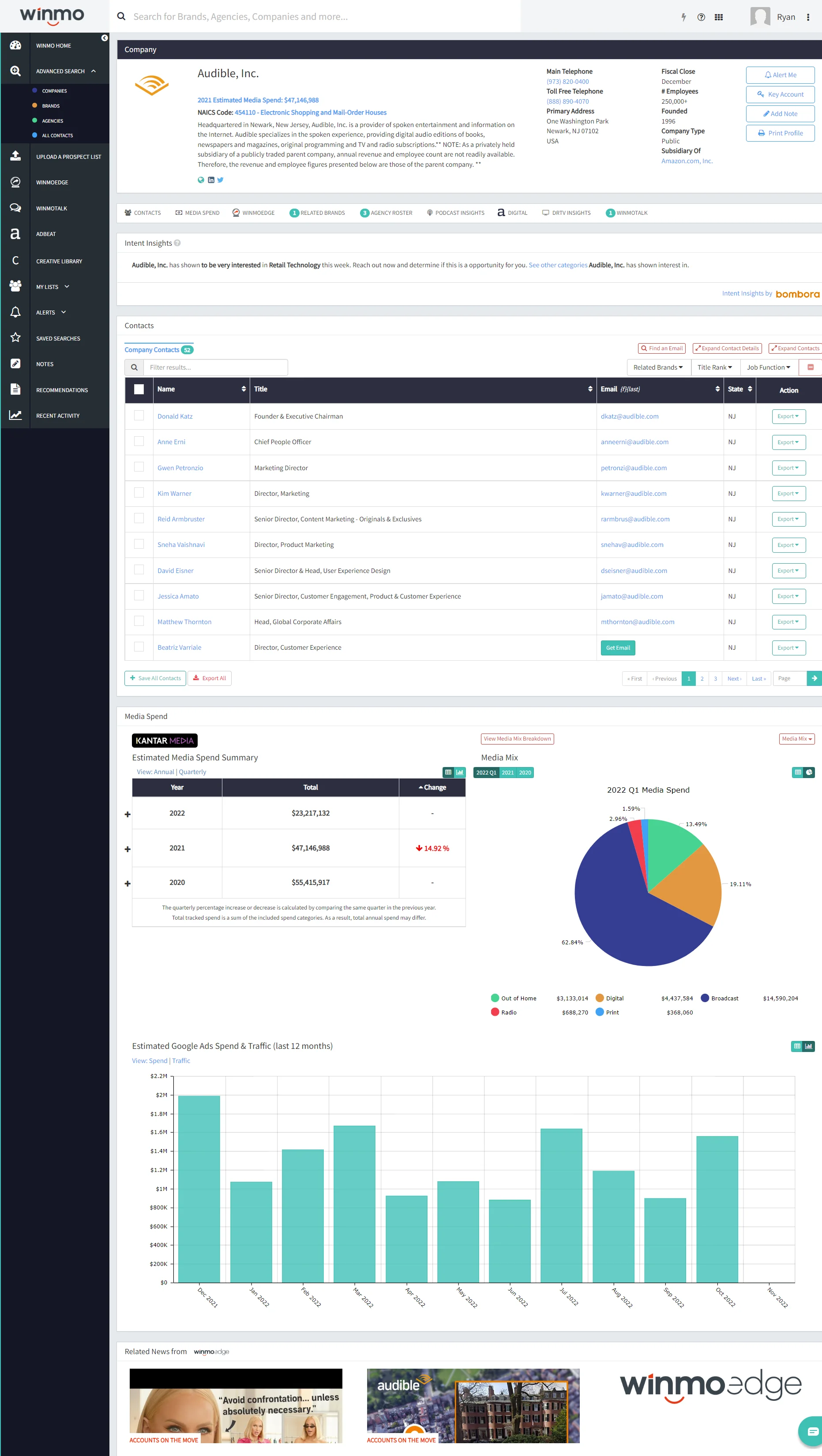Open the Related Brands filter dropdown
The width and height of the screenshot is (822, 1456).
click(x=658, y=367)
